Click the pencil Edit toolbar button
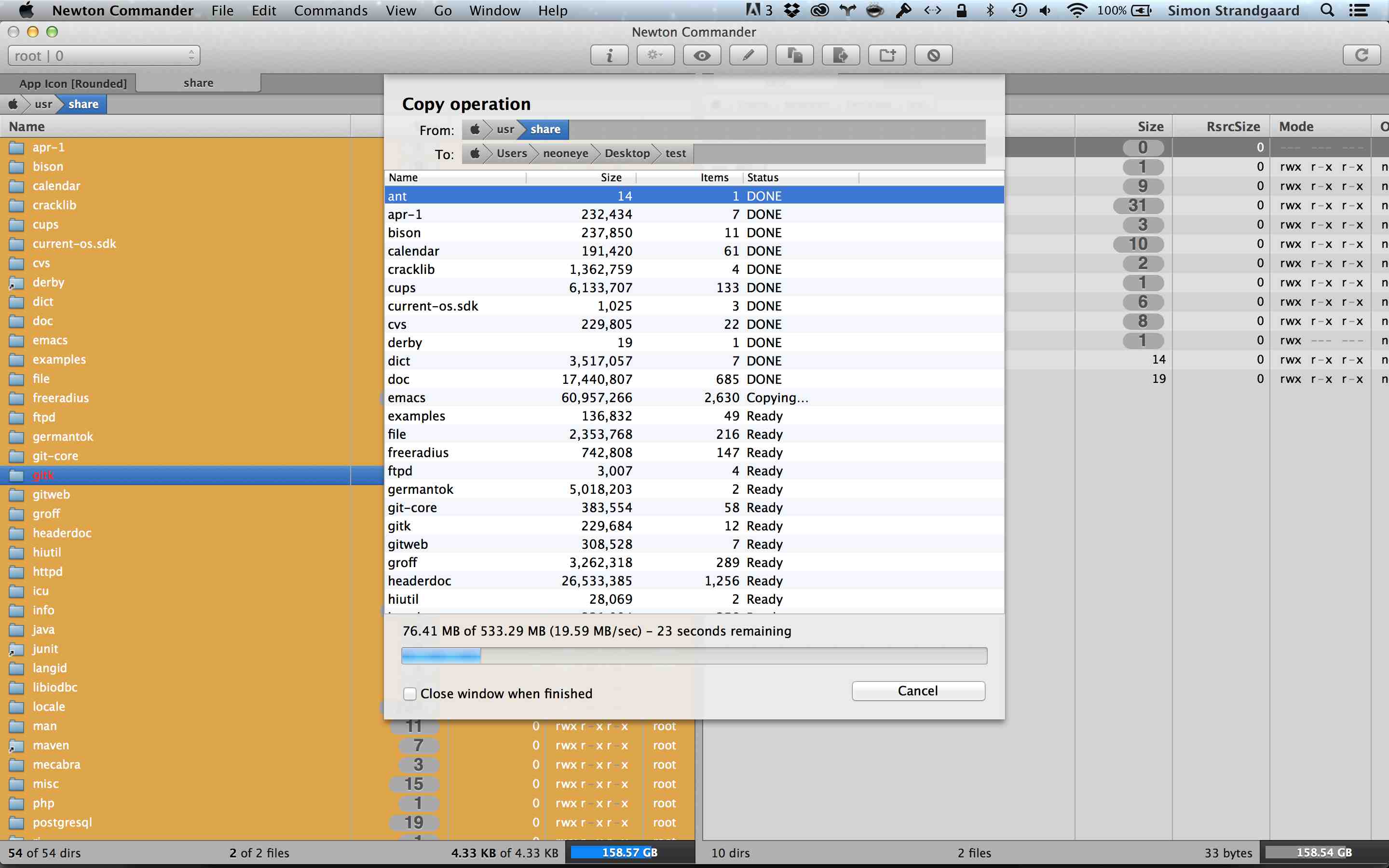The image size is (1389, 868). point(748,55)
